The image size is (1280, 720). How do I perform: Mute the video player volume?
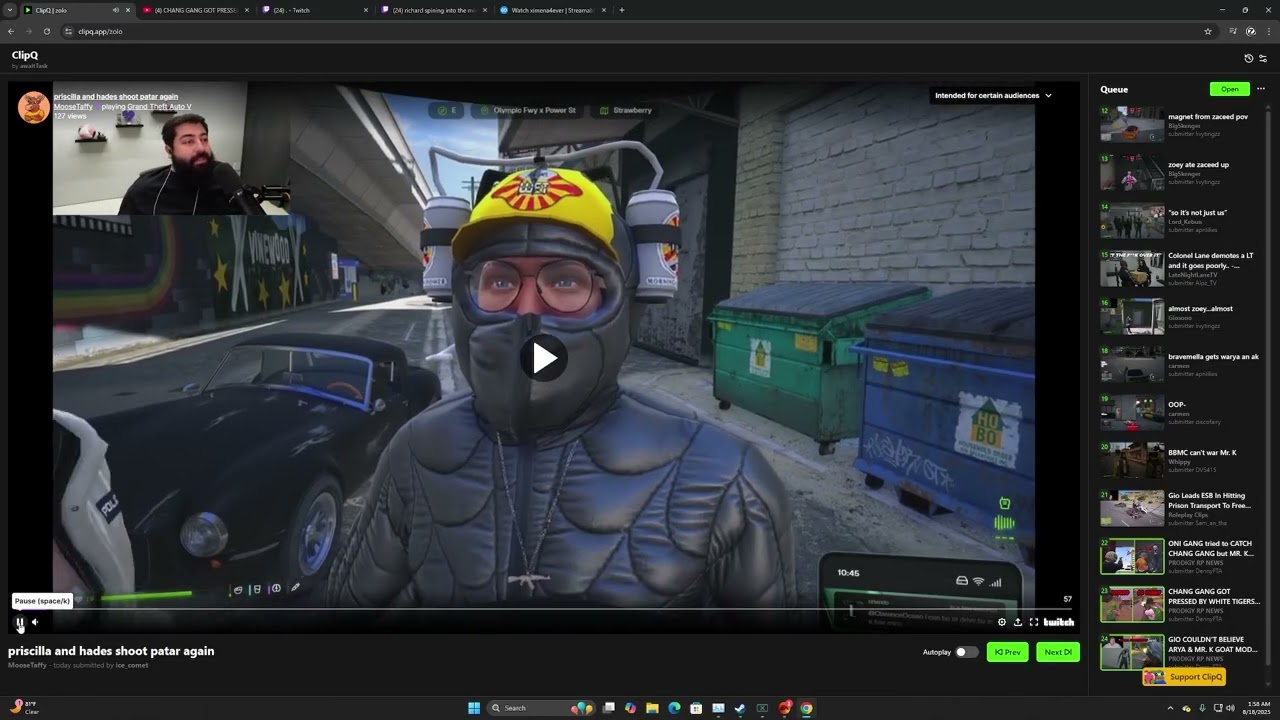(x=35, y=622)
